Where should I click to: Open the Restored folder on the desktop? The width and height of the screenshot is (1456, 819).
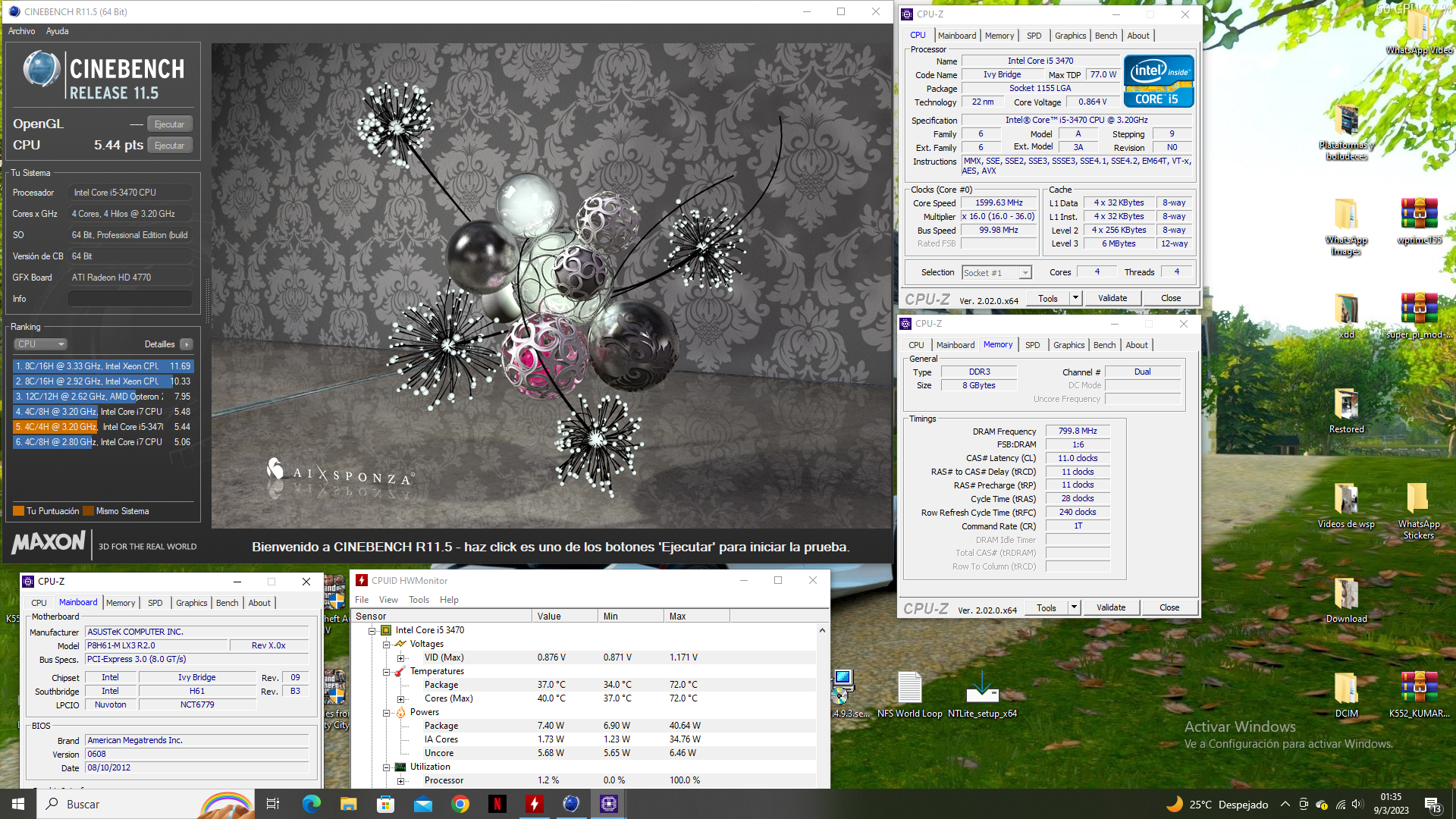pos(1346,410)
